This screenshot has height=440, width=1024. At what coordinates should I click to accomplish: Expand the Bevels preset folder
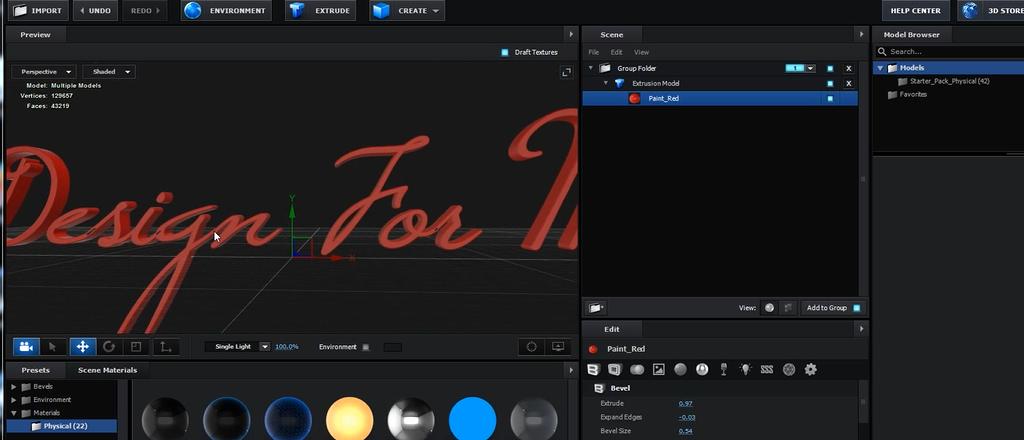coord(14,386)
